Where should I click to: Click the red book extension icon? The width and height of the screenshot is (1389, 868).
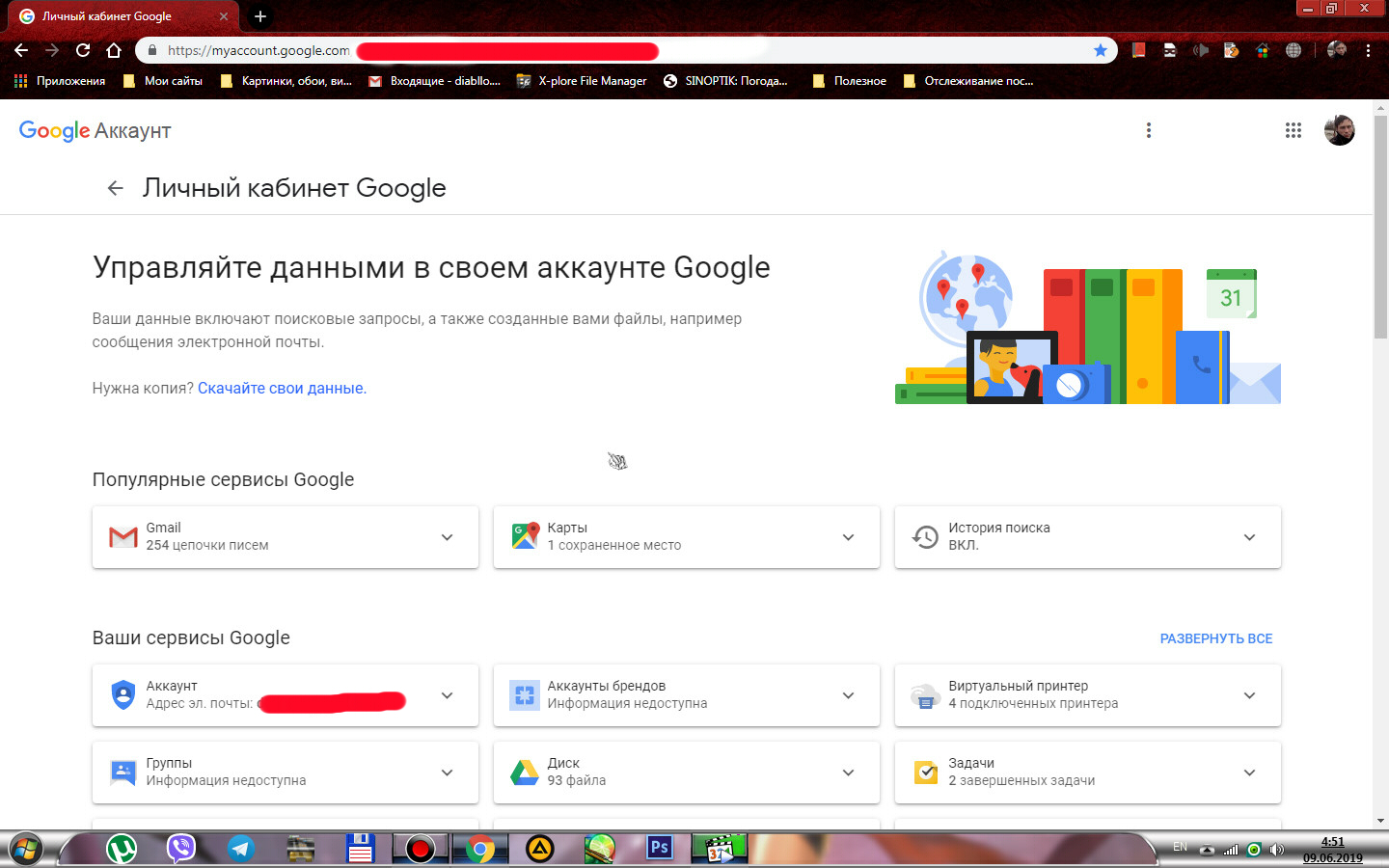point(1138,50)
